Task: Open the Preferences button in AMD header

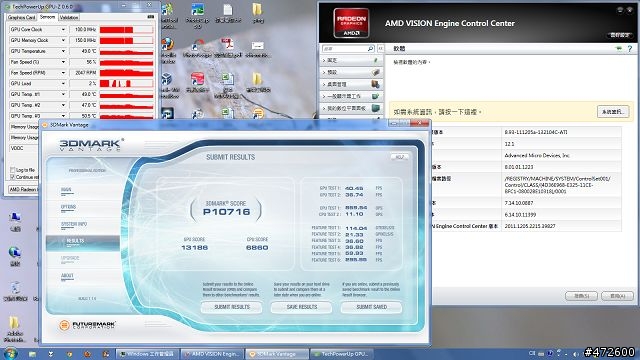Action: 620,35
